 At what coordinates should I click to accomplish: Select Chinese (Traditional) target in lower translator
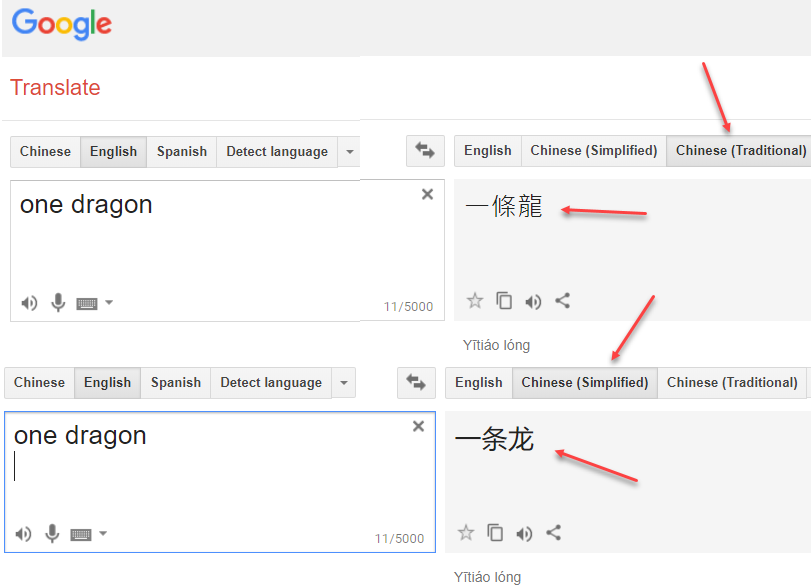[x=732, y=382]
